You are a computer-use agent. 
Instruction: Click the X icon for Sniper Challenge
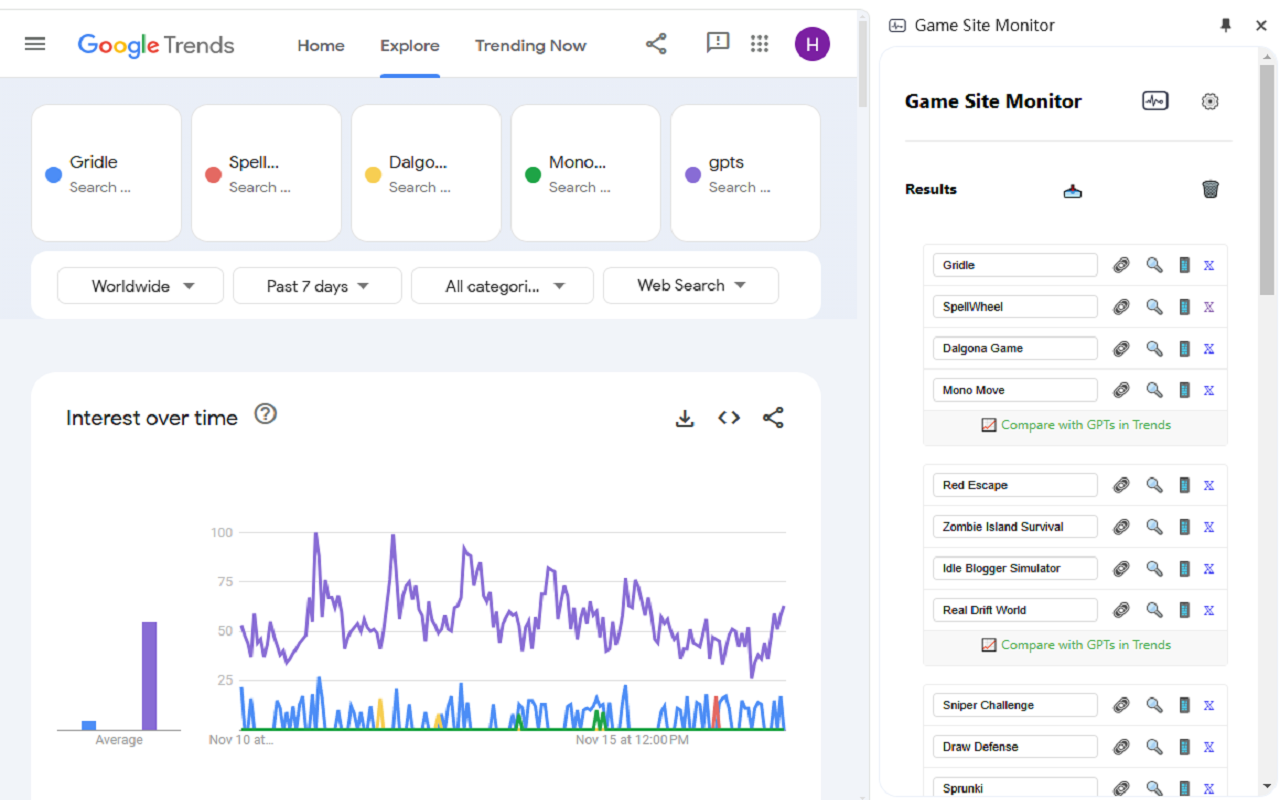(1208, 705)
